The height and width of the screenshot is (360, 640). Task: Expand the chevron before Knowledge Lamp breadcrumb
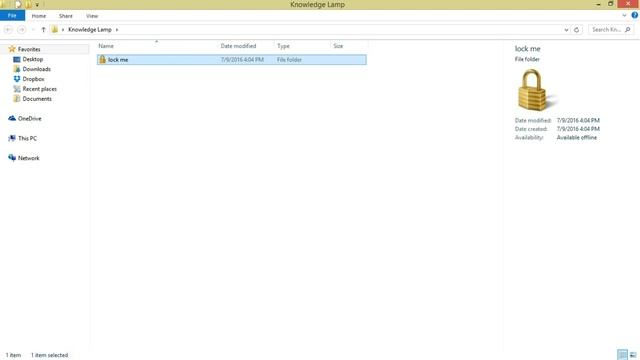[x=63, y=30]
